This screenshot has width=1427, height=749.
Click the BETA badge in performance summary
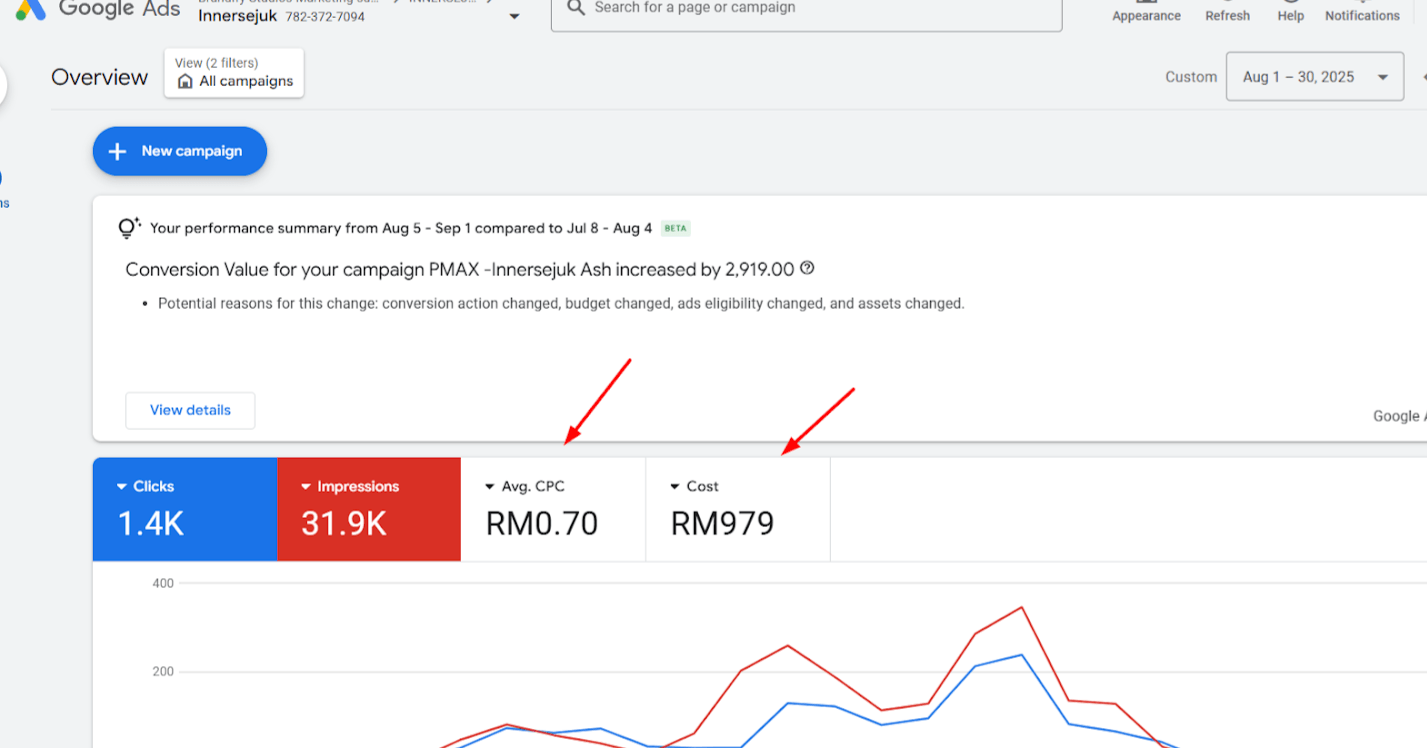point(676,228)
